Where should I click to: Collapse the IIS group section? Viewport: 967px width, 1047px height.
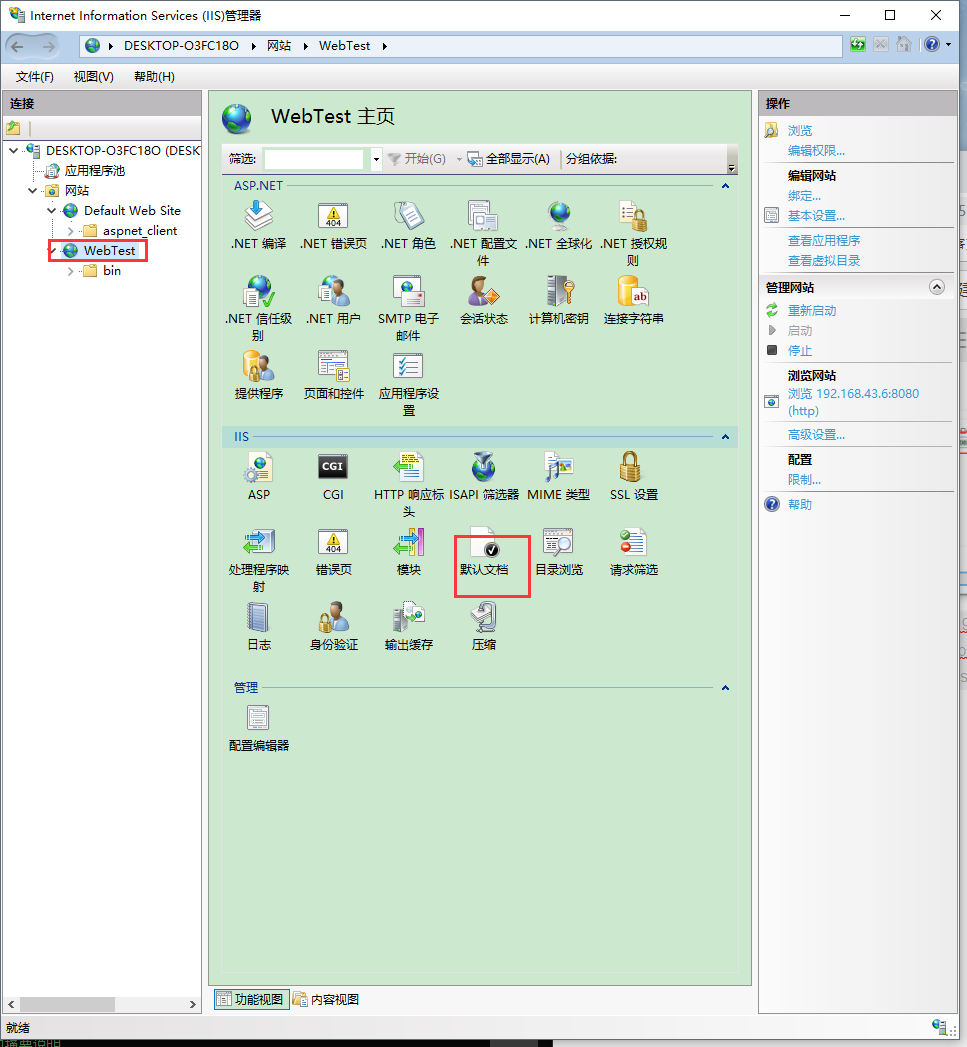tap(725, 437)
